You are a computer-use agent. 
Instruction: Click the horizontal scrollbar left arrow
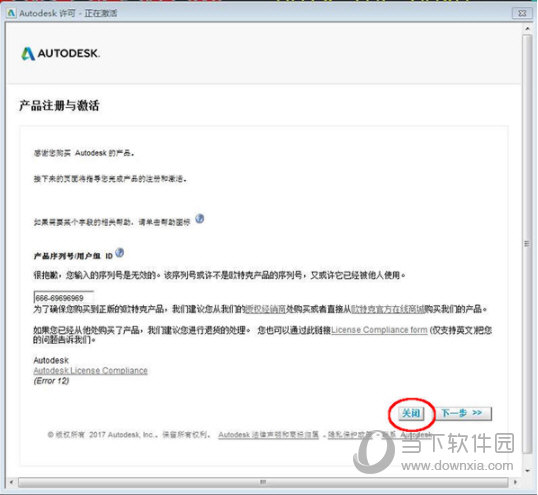tap(11, 482)
